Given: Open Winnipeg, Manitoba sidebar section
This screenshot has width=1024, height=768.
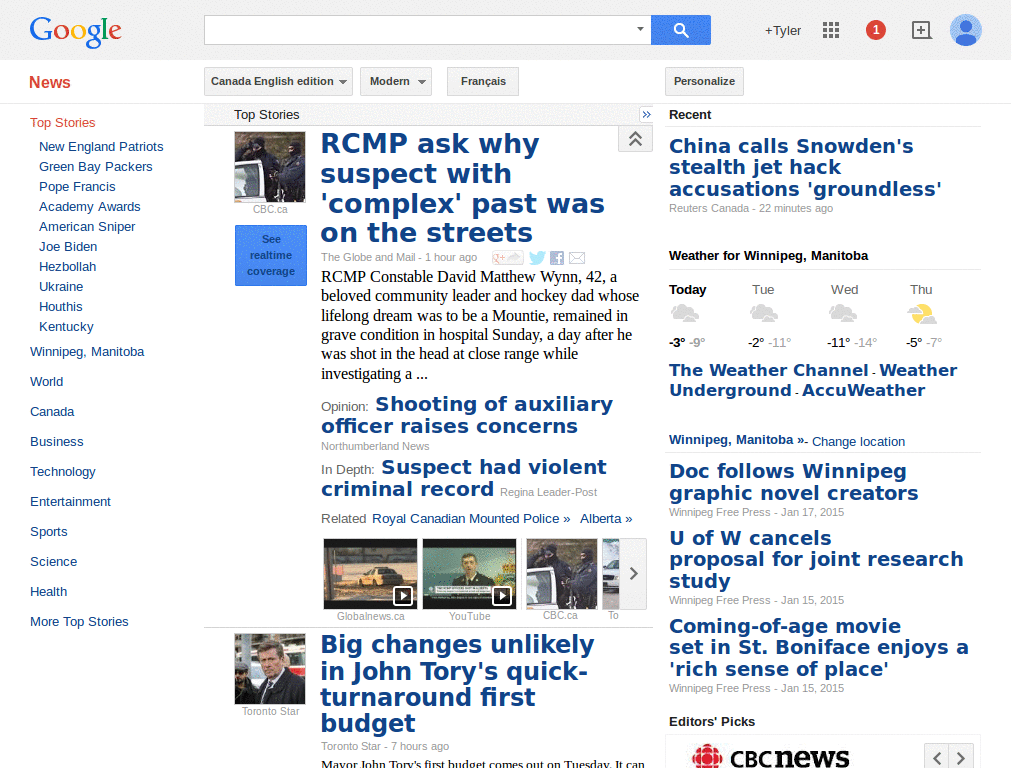Looking at the screenshot, I should pos(87,351).
